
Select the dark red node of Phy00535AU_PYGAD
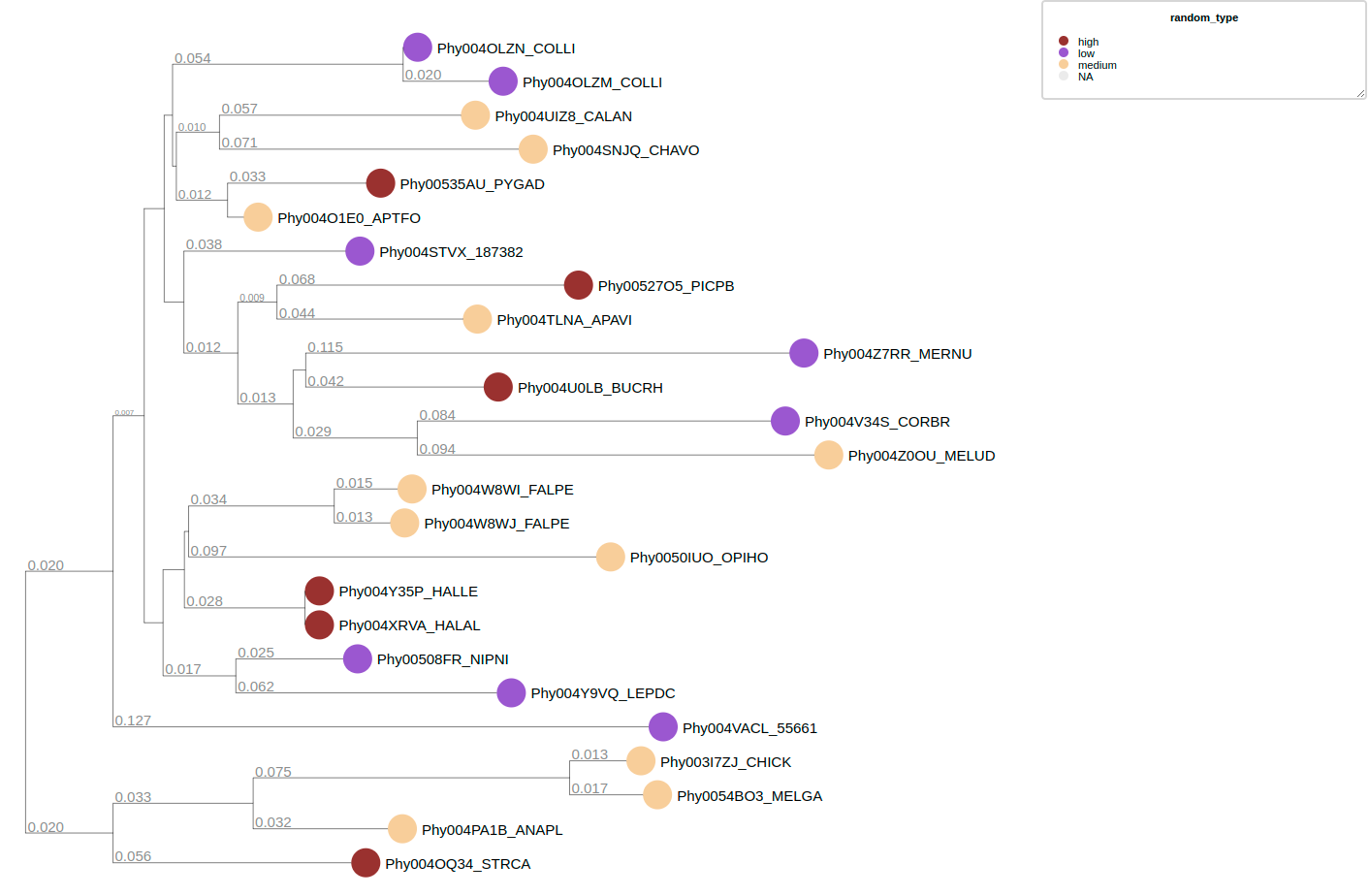coord(380,183)
